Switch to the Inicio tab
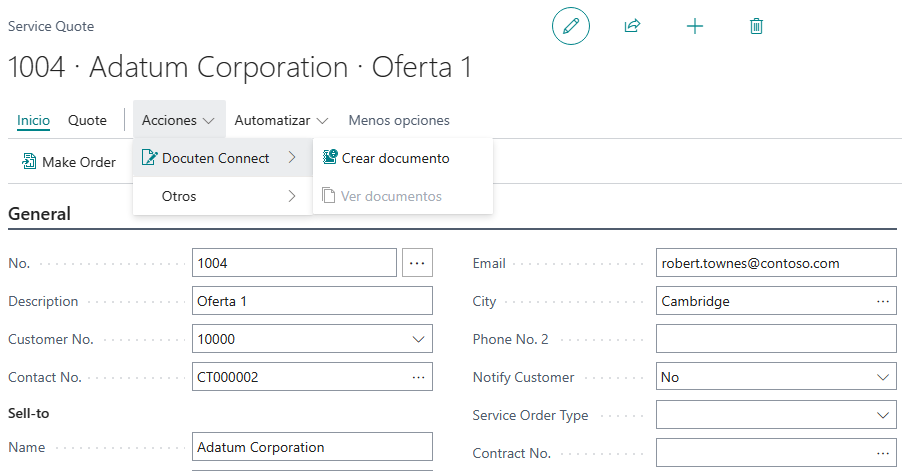This screenshot has height=471, width=902. [33, 120]
